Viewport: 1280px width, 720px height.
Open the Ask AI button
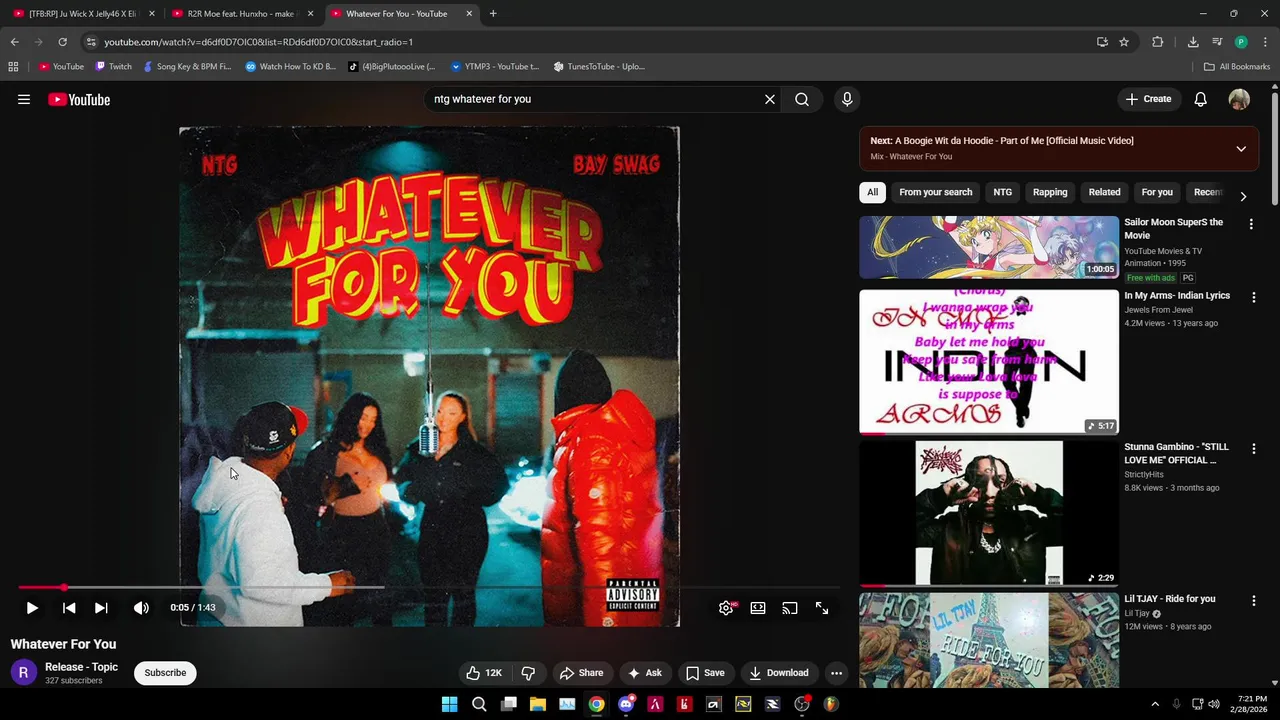[x=645, y=673]
